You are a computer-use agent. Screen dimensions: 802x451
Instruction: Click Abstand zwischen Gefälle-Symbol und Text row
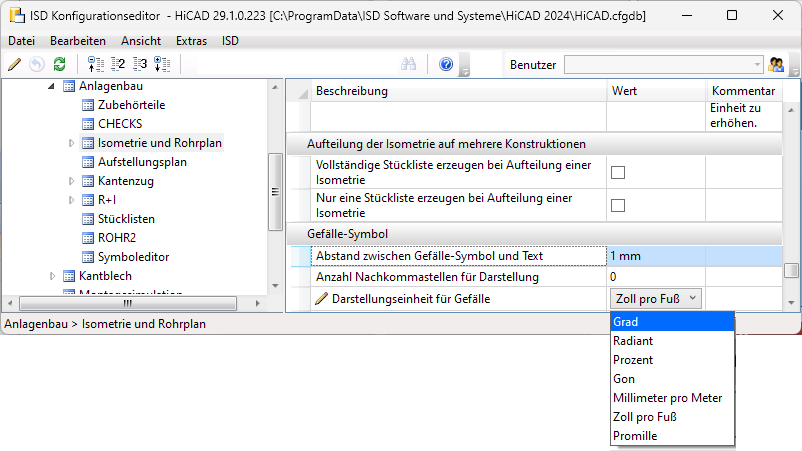458,256
